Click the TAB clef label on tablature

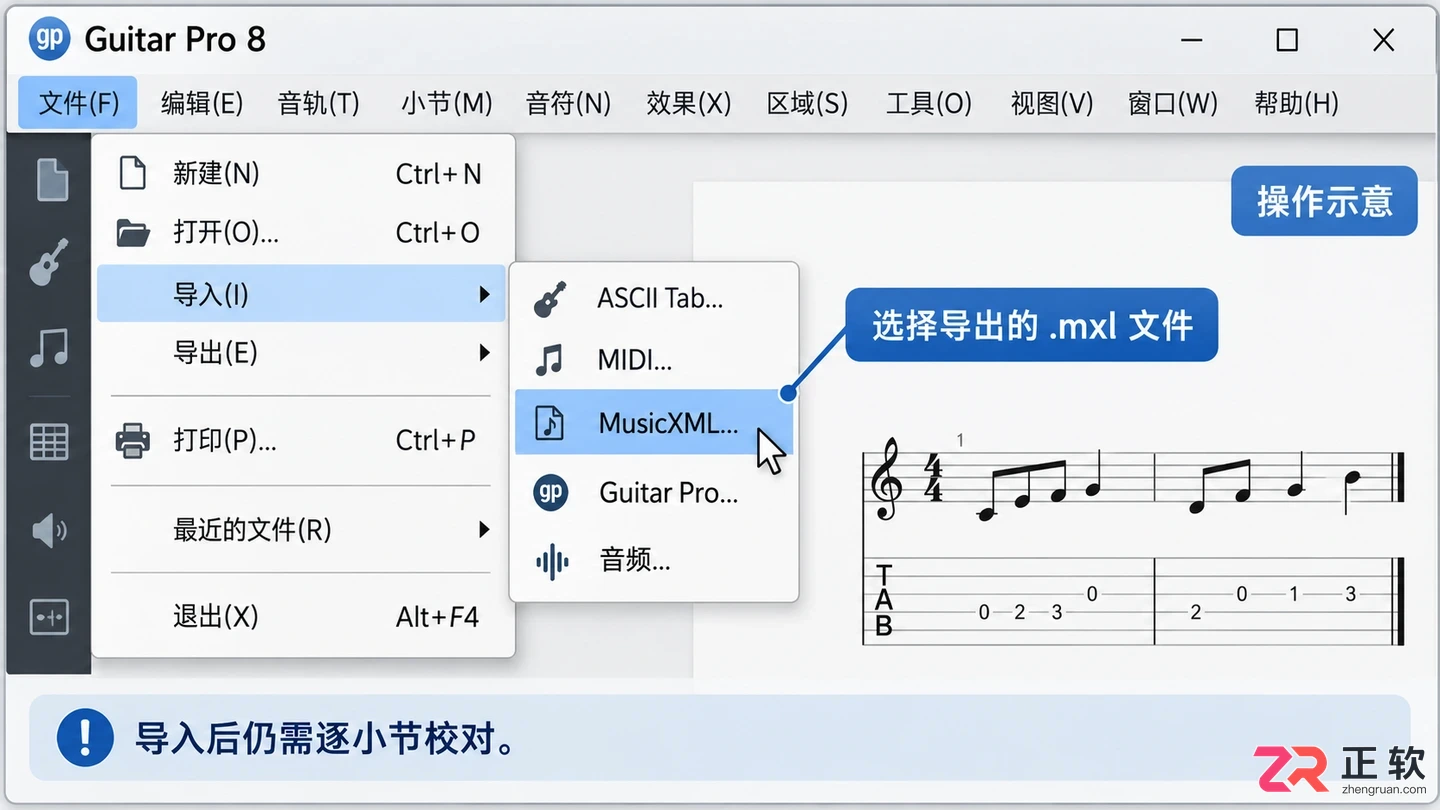click(884, 601)
